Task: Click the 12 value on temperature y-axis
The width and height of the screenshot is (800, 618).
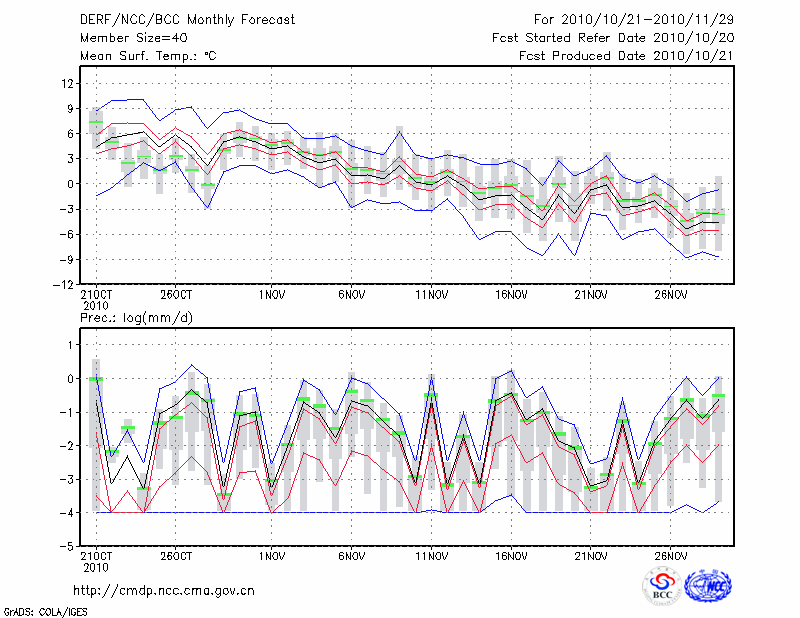Action: [x=68, y=83]
